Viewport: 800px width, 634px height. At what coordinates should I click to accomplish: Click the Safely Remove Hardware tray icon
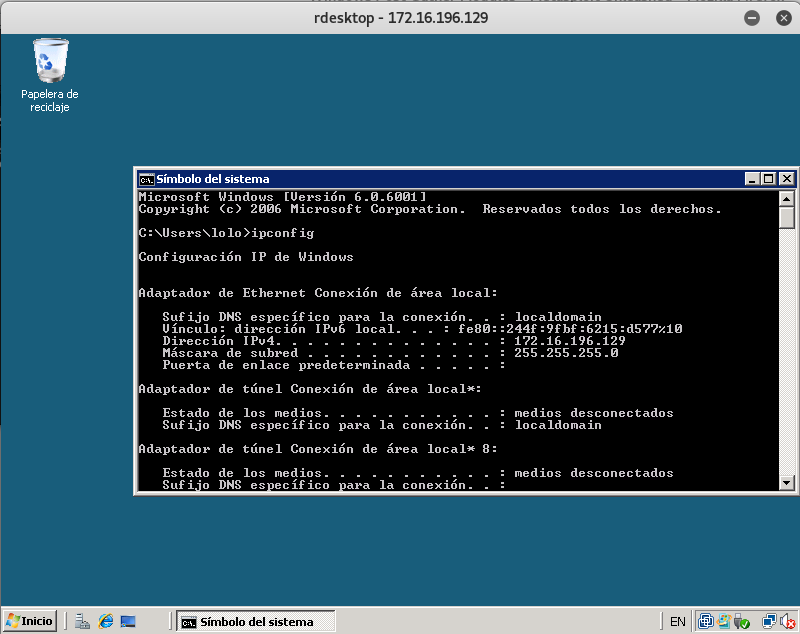(x=741, y=621)
